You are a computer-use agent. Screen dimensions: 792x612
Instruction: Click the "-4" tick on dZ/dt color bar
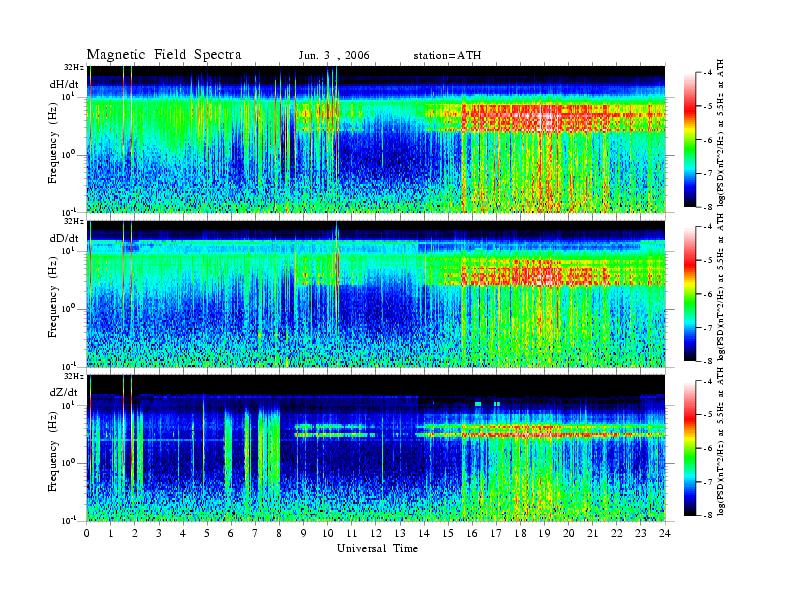[x=709, y=381]
